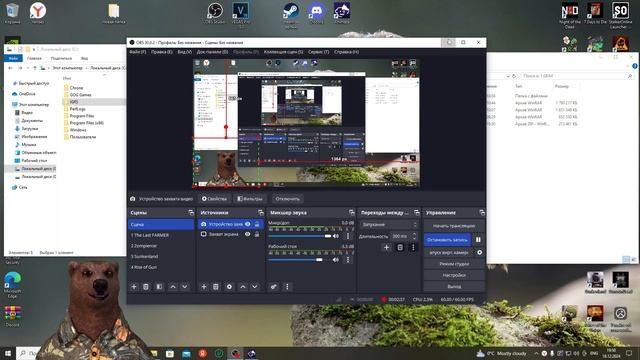Adjust the Микрофон volume slider
Viewport: 640px width, 360px height.
pyautogui.click(x=300, y=236)
